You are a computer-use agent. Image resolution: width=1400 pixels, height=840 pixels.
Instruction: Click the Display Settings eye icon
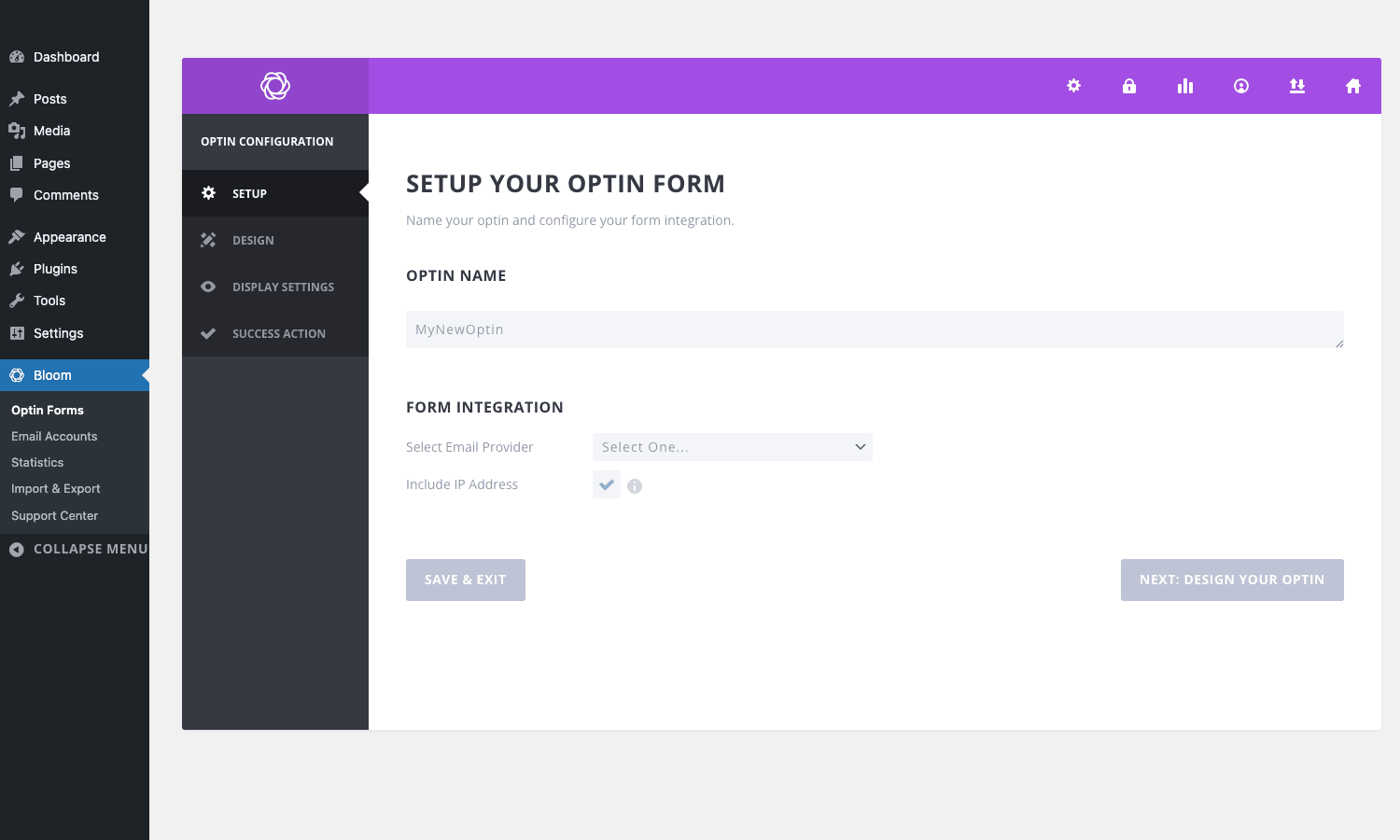[208, 287]
